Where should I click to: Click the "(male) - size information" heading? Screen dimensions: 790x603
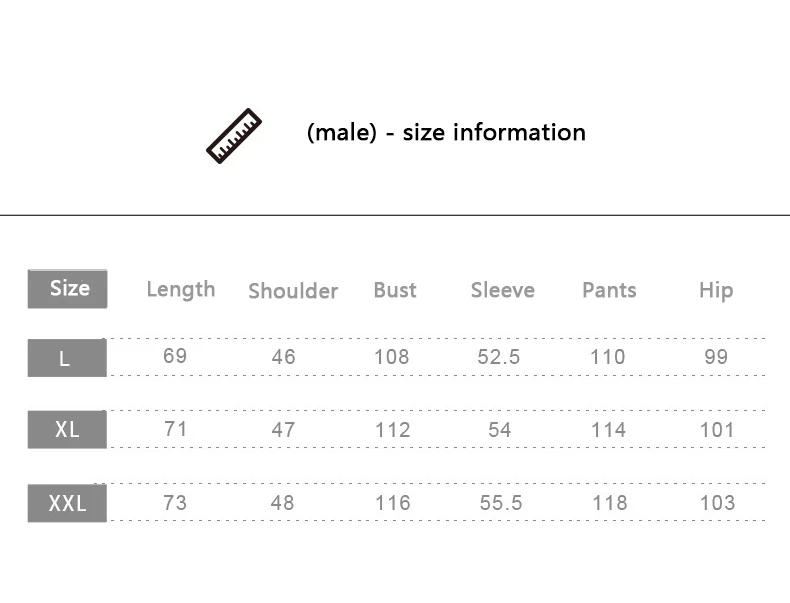tap(446, 132)
